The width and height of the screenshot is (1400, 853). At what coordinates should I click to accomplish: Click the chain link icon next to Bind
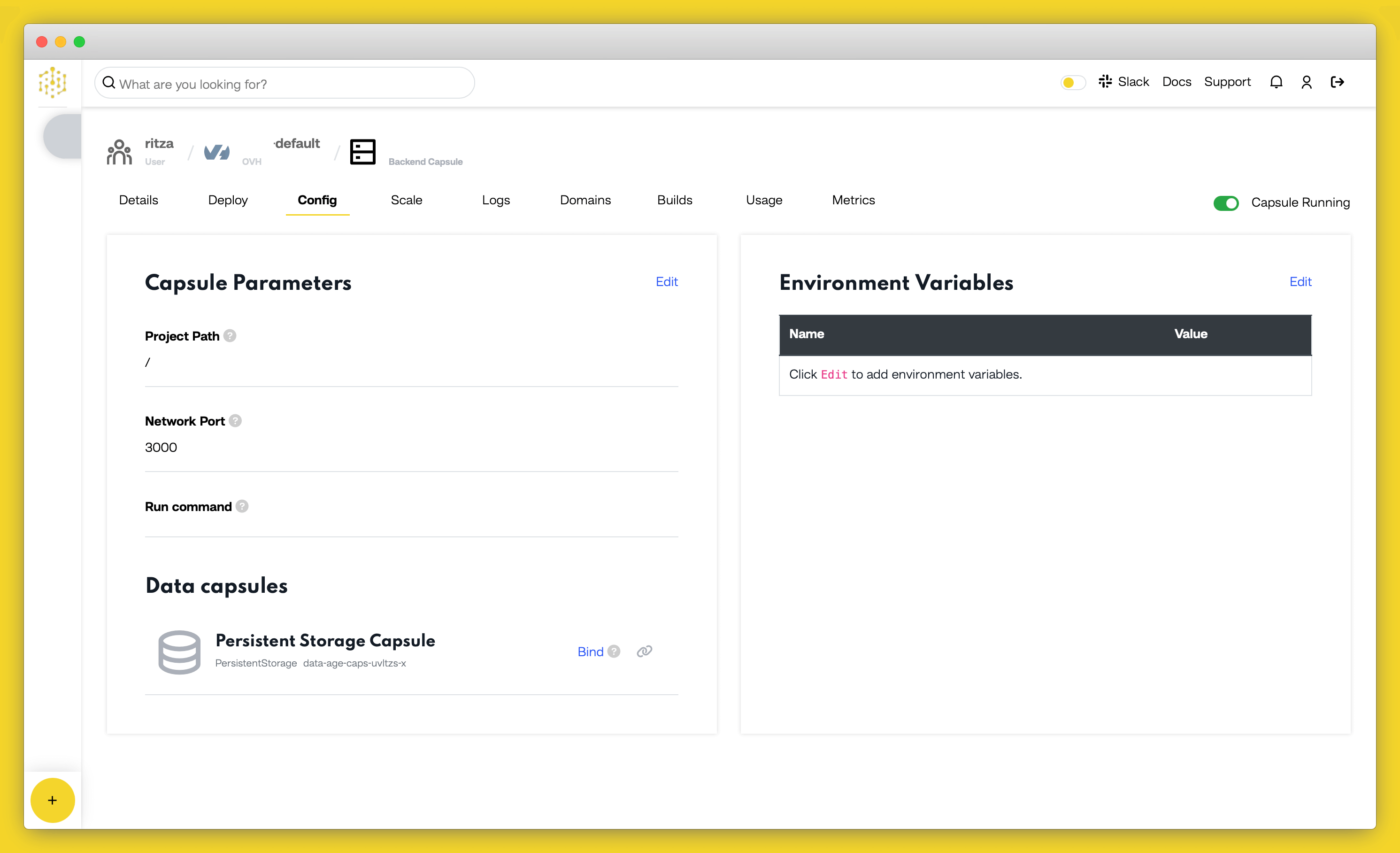click(x=644, y=652)
